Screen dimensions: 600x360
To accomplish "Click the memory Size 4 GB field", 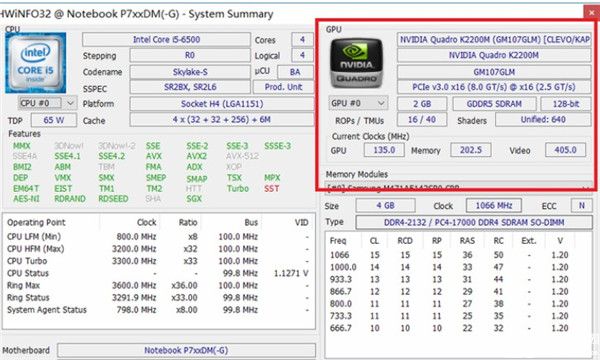I will (385, 205).
